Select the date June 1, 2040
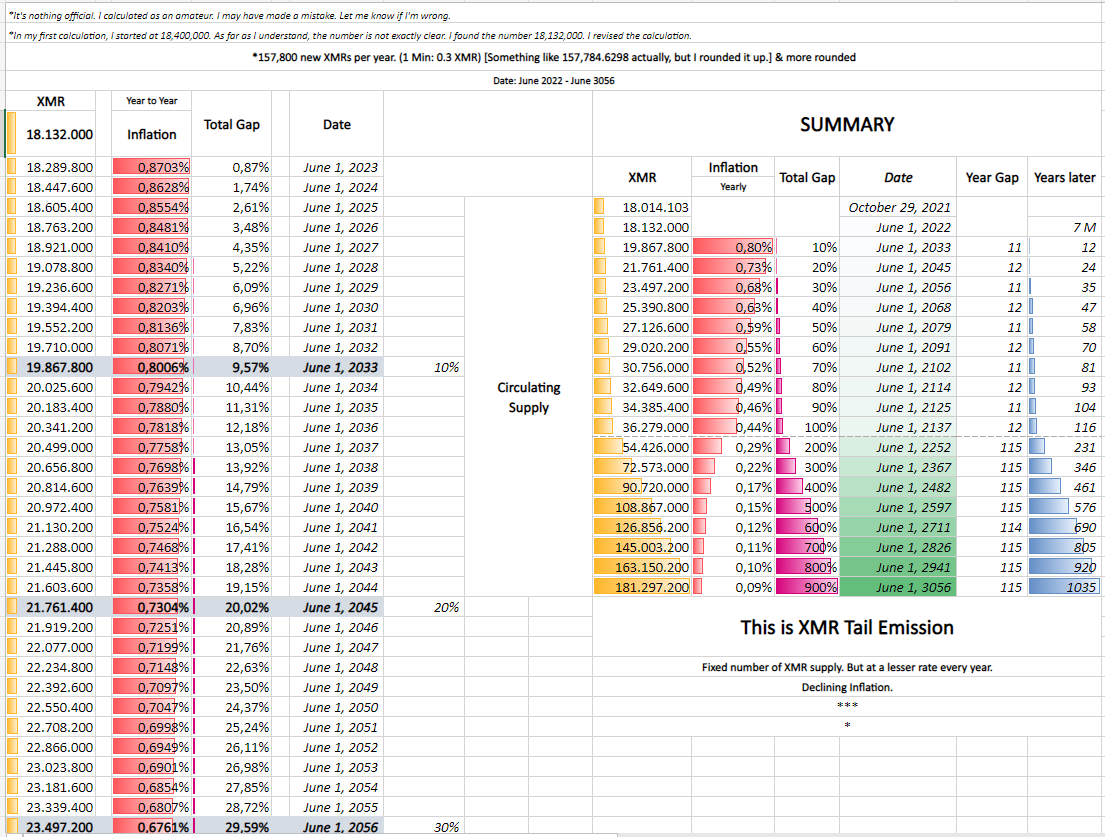The height and width of the screenshot is (837, 1105). click(337, 507)
